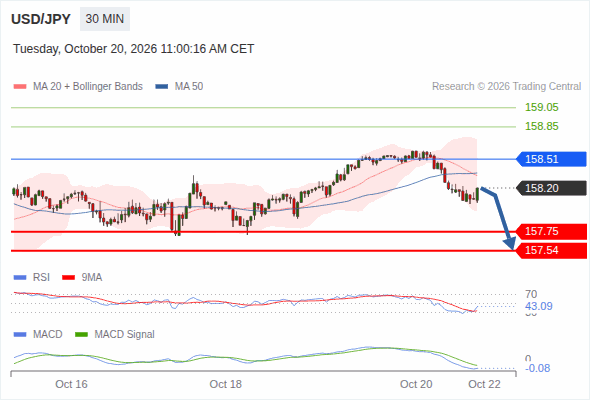Image resolution: width=590 pixels, height=400 pixels.
Task: Click the 'RSI' legend label
Action: [41, 277]
